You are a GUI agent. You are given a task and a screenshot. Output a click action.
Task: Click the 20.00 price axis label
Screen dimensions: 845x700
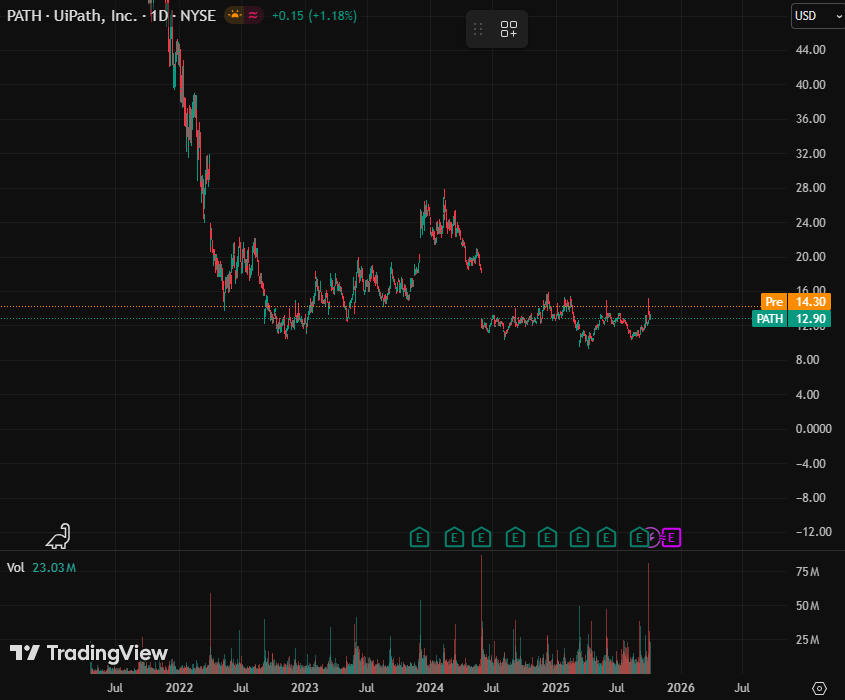coord(811,257)
